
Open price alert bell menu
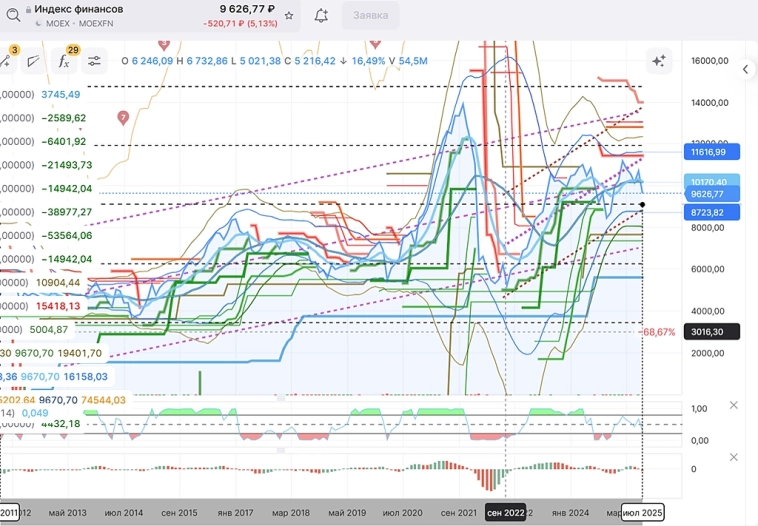coord(321,16)
